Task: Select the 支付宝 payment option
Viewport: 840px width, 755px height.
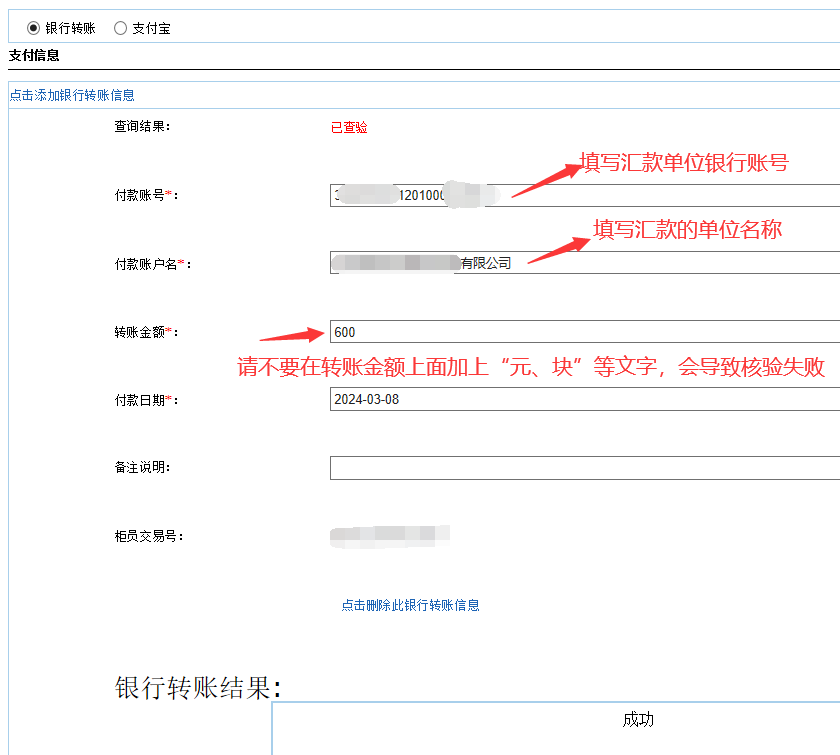Action: 121,28
